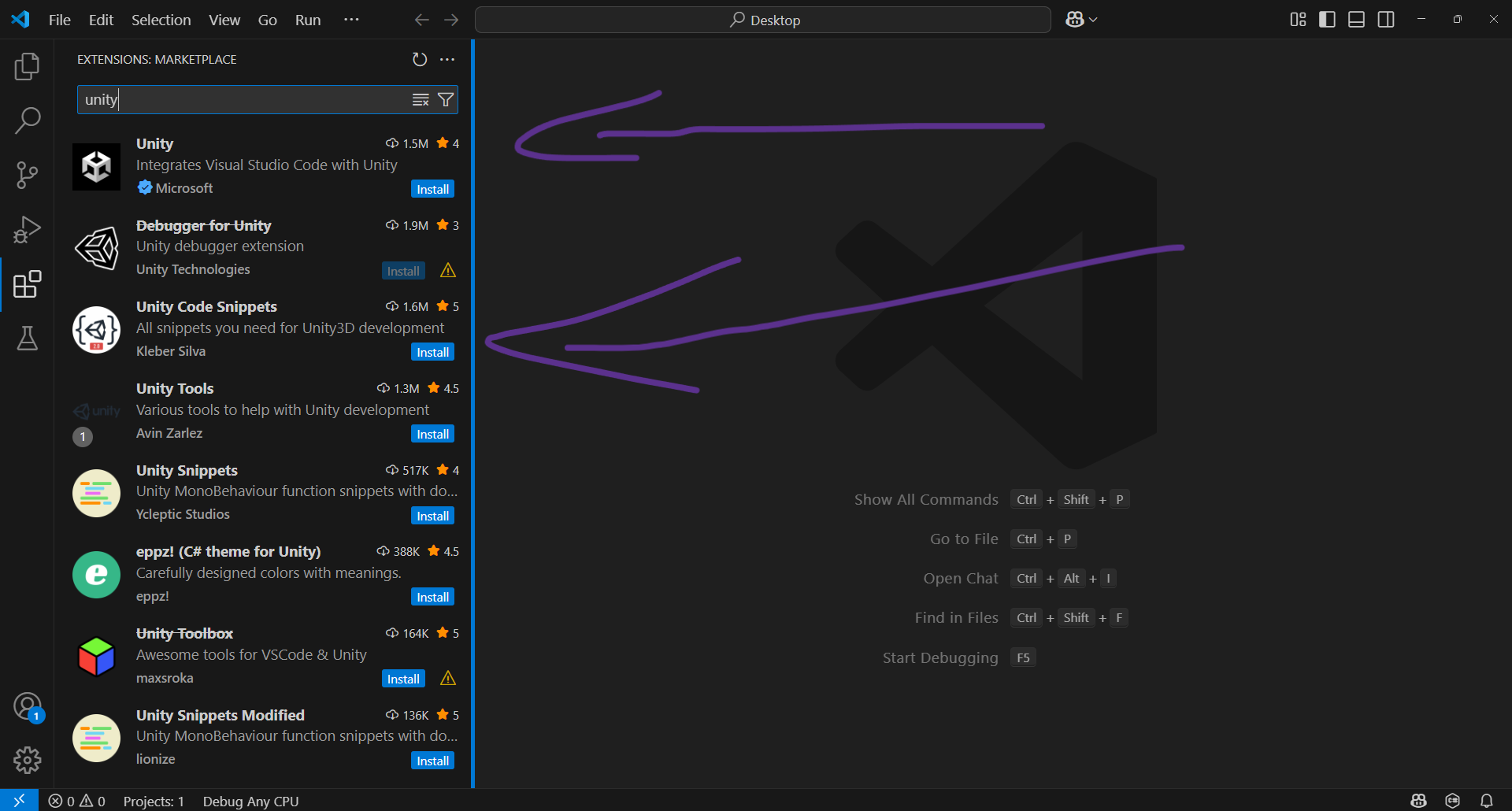1512x811 pixels.
Task: Click the Unity extension cube logo
Action: 96,166
